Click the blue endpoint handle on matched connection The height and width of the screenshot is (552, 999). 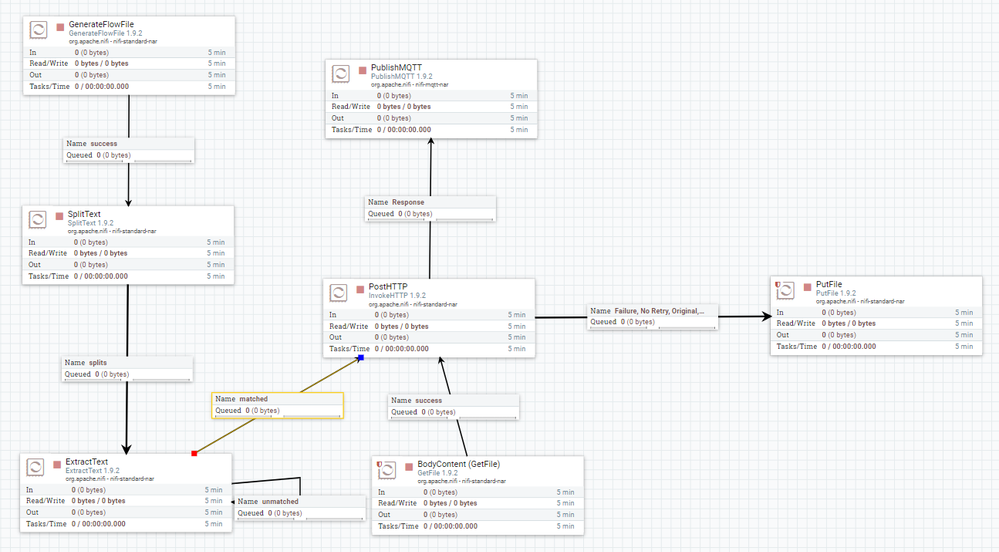pos(361,358)
